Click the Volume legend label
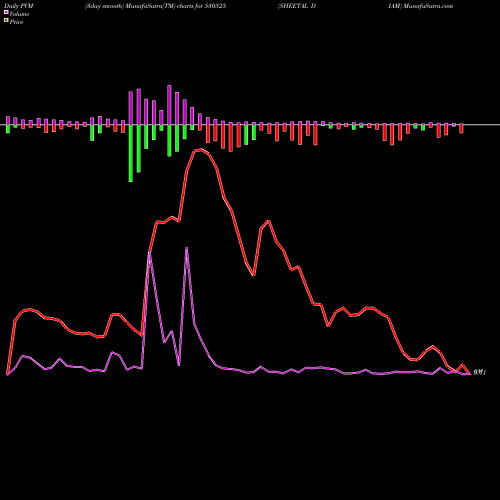Image resolution: width=500 pixels, height=500 pixels. [x=19, y=14]
